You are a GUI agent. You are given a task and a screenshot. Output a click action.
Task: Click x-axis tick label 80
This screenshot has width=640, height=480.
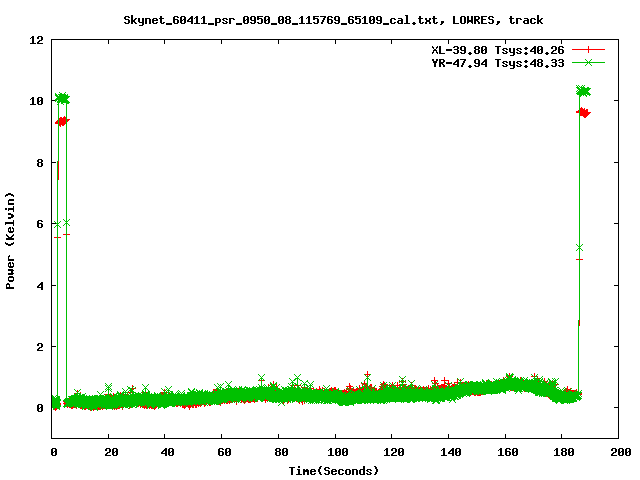click(x=281, y=452)
